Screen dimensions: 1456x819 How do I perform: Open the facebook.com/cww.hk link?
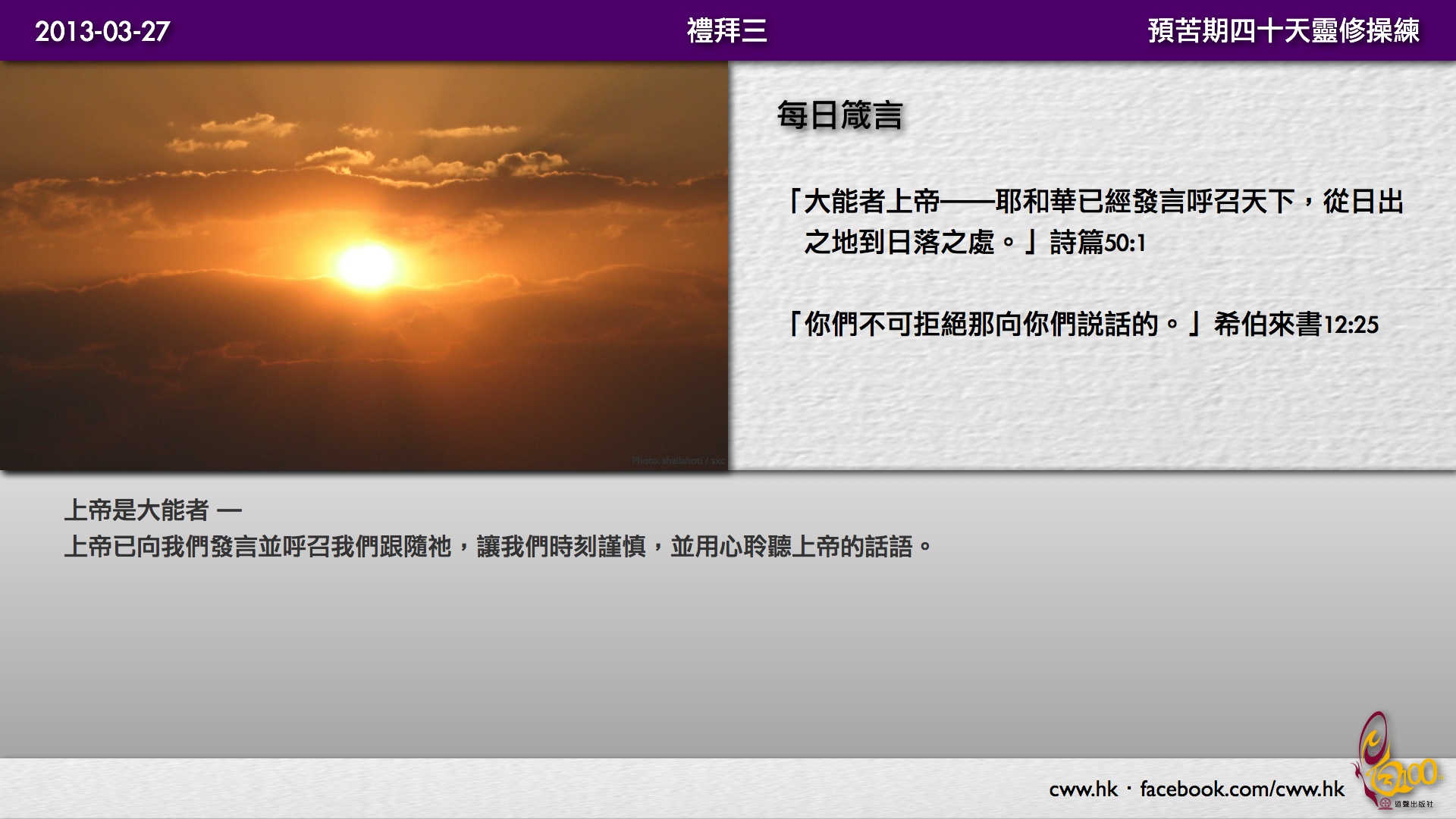tap(1241, 789)
